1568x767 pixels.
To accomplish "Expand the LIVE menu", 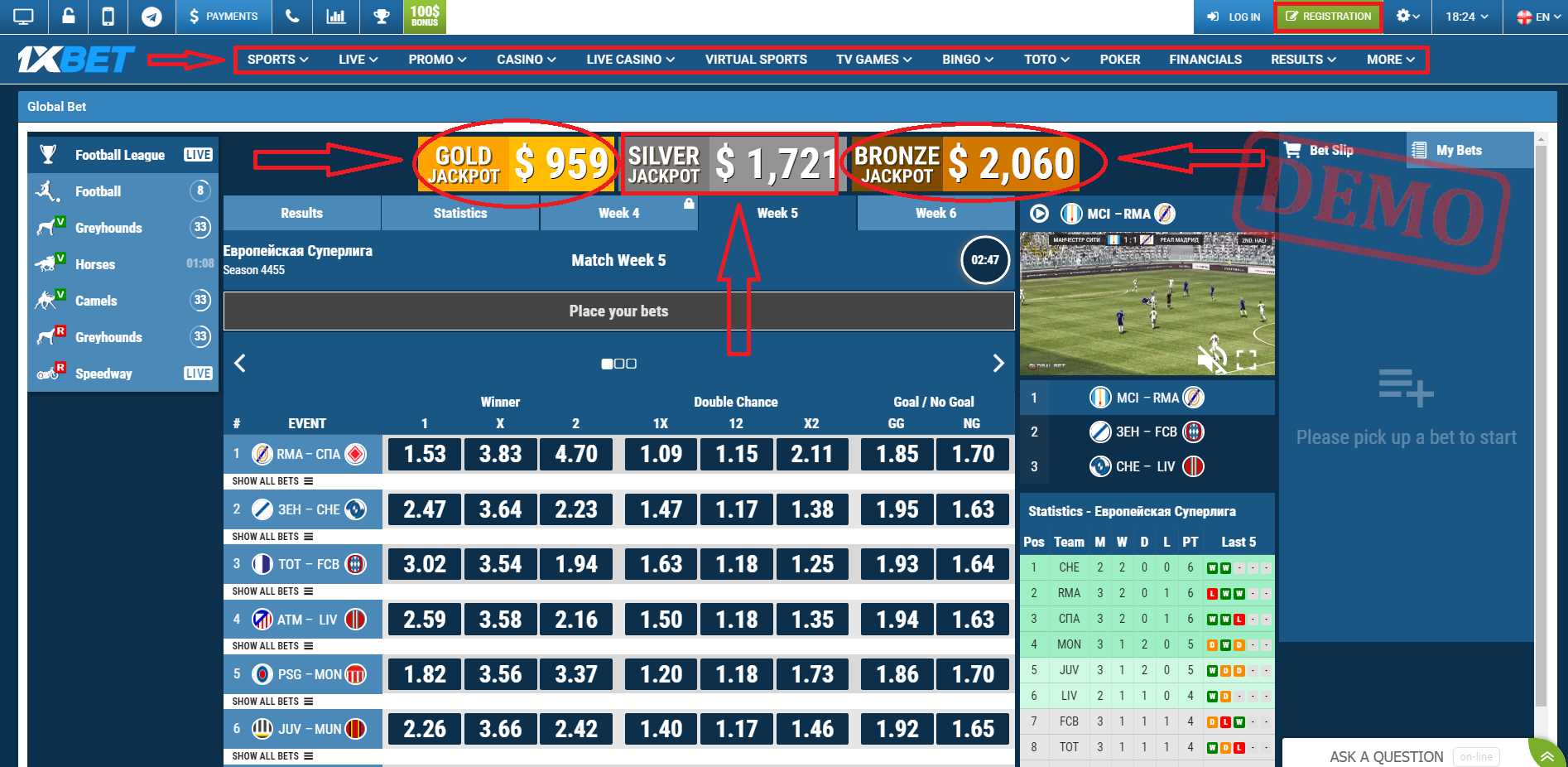I will (x=358, y=60).
